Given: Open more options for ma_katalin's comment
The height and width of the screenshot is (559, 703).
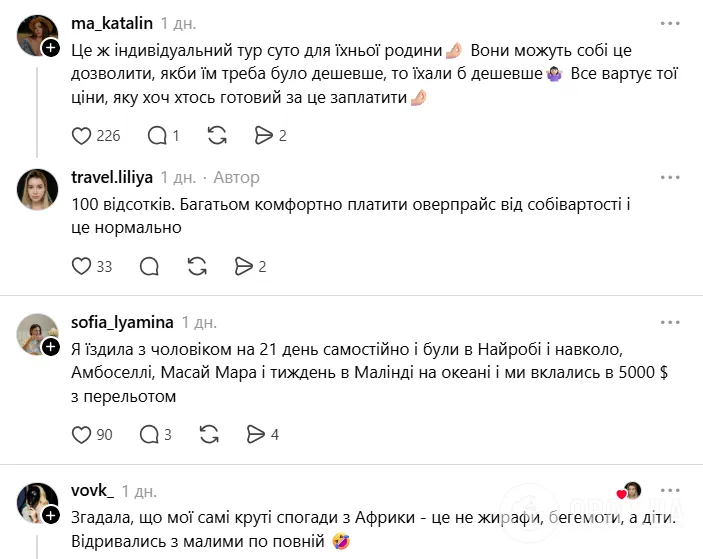Looking at the screenshot, I should [x=669, y=22].
